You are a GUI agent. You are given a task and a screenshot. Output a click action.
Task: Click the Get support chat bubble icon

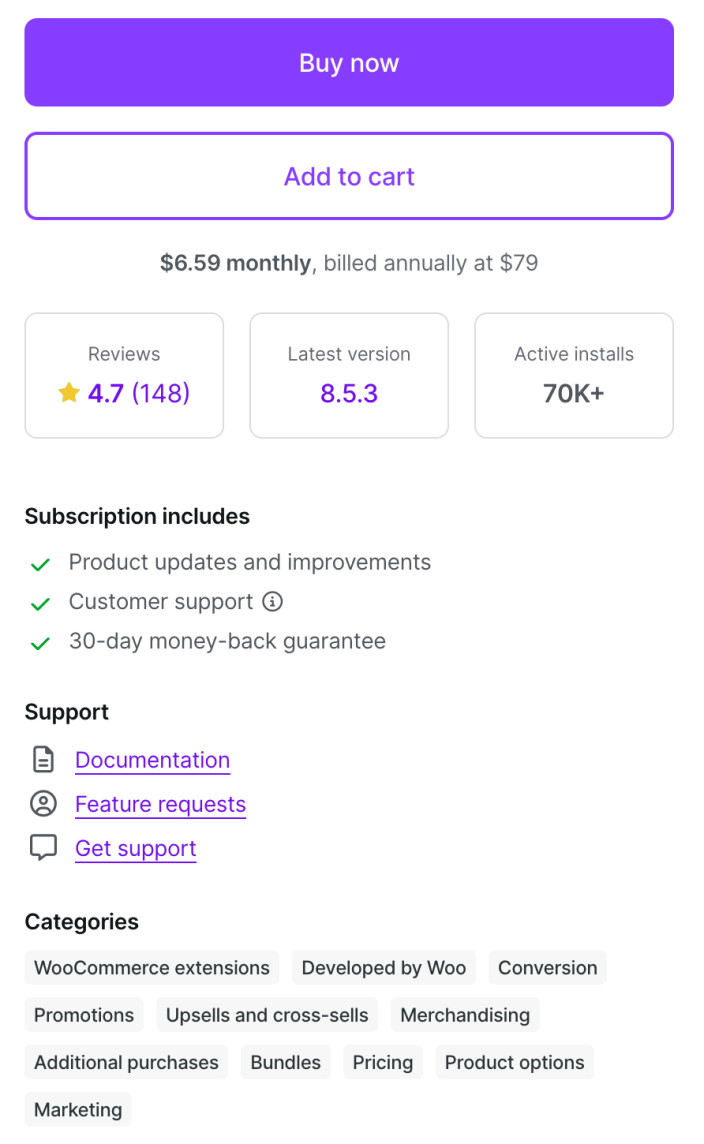pos(43,848)
